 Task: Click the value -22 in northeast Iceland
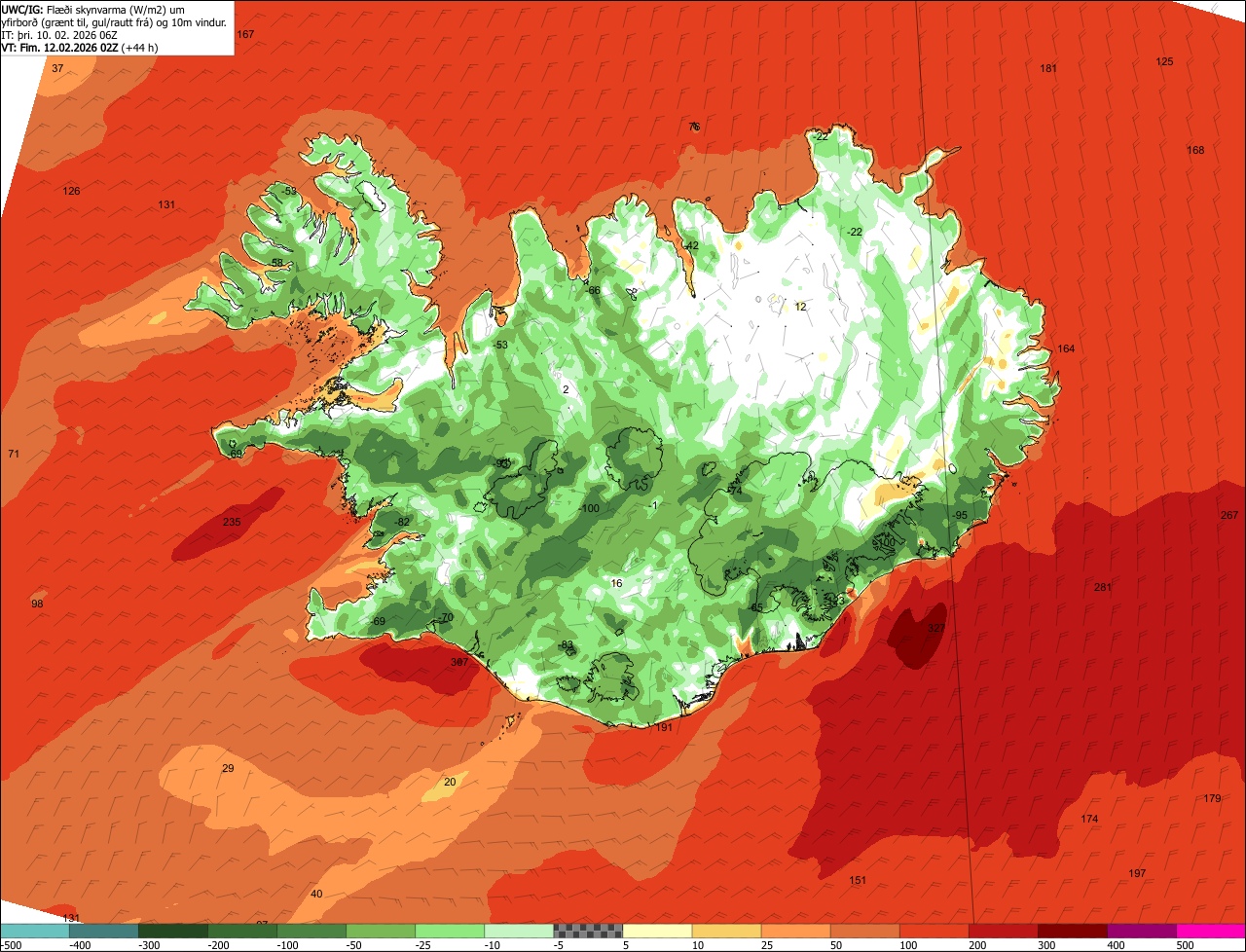[855, 232]
